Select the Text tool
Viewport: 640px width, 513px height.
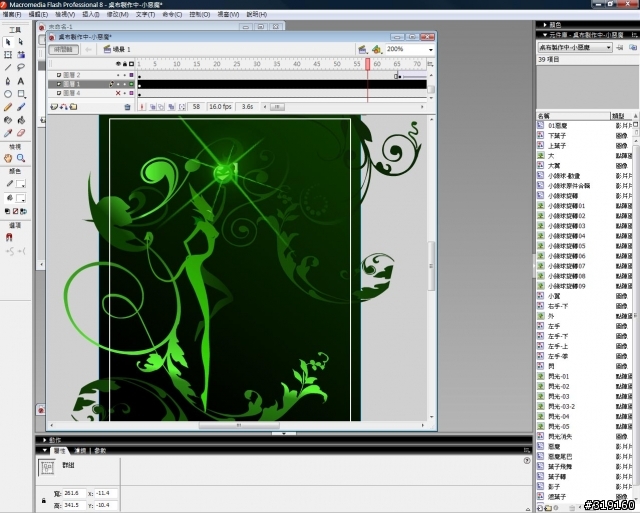click(x=21, y=81)
